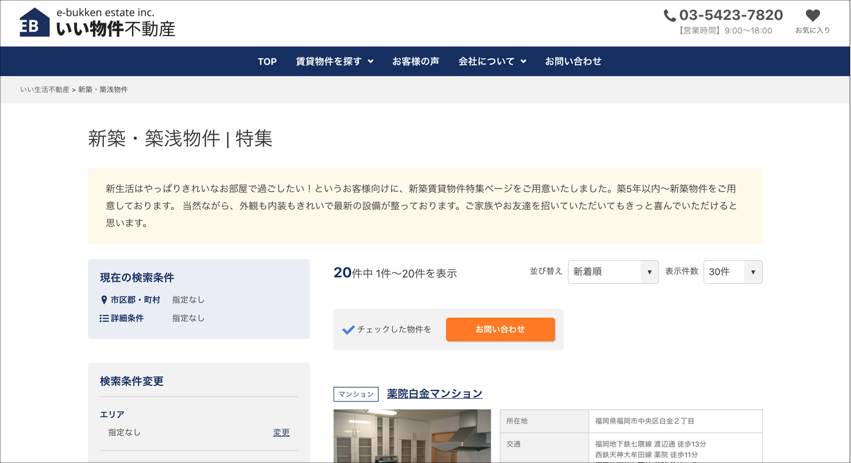Image resolution: width=851 pixels, height=463 pixels.
Task: Expand the 会社について navigation menu
Action: 491,62
